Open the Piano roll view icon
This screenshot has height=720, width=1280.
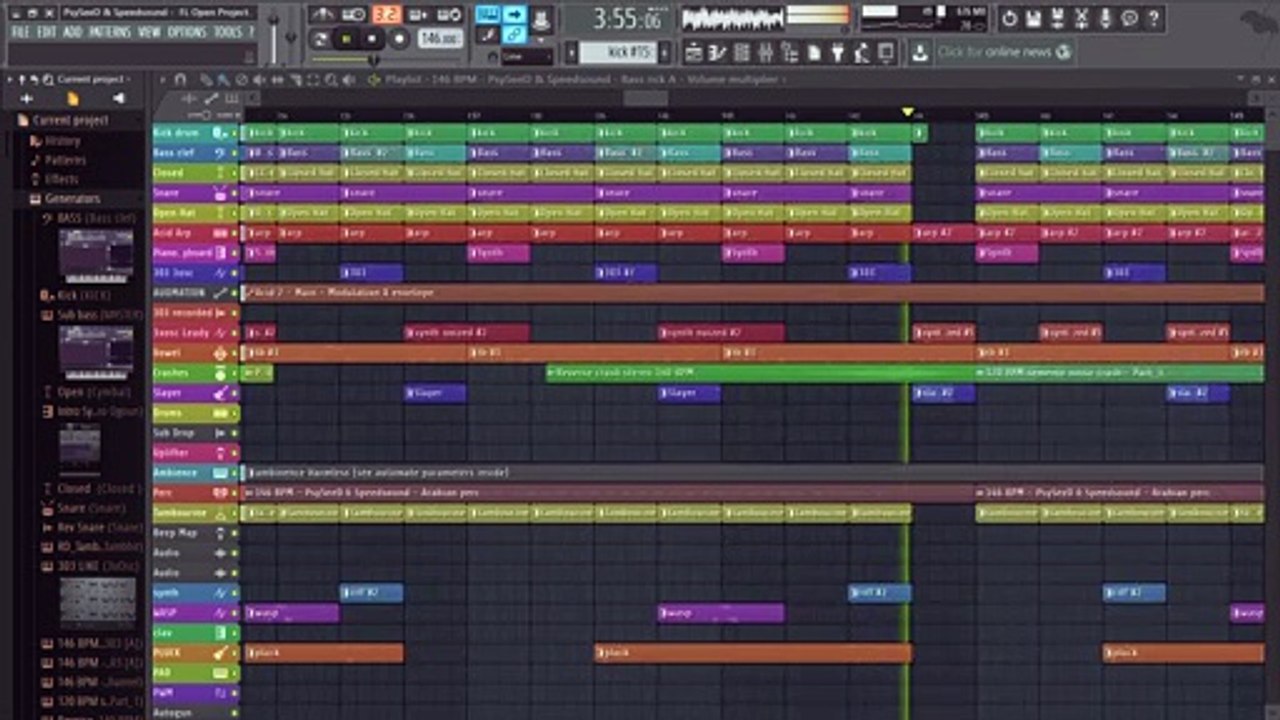tap(718, 52)
